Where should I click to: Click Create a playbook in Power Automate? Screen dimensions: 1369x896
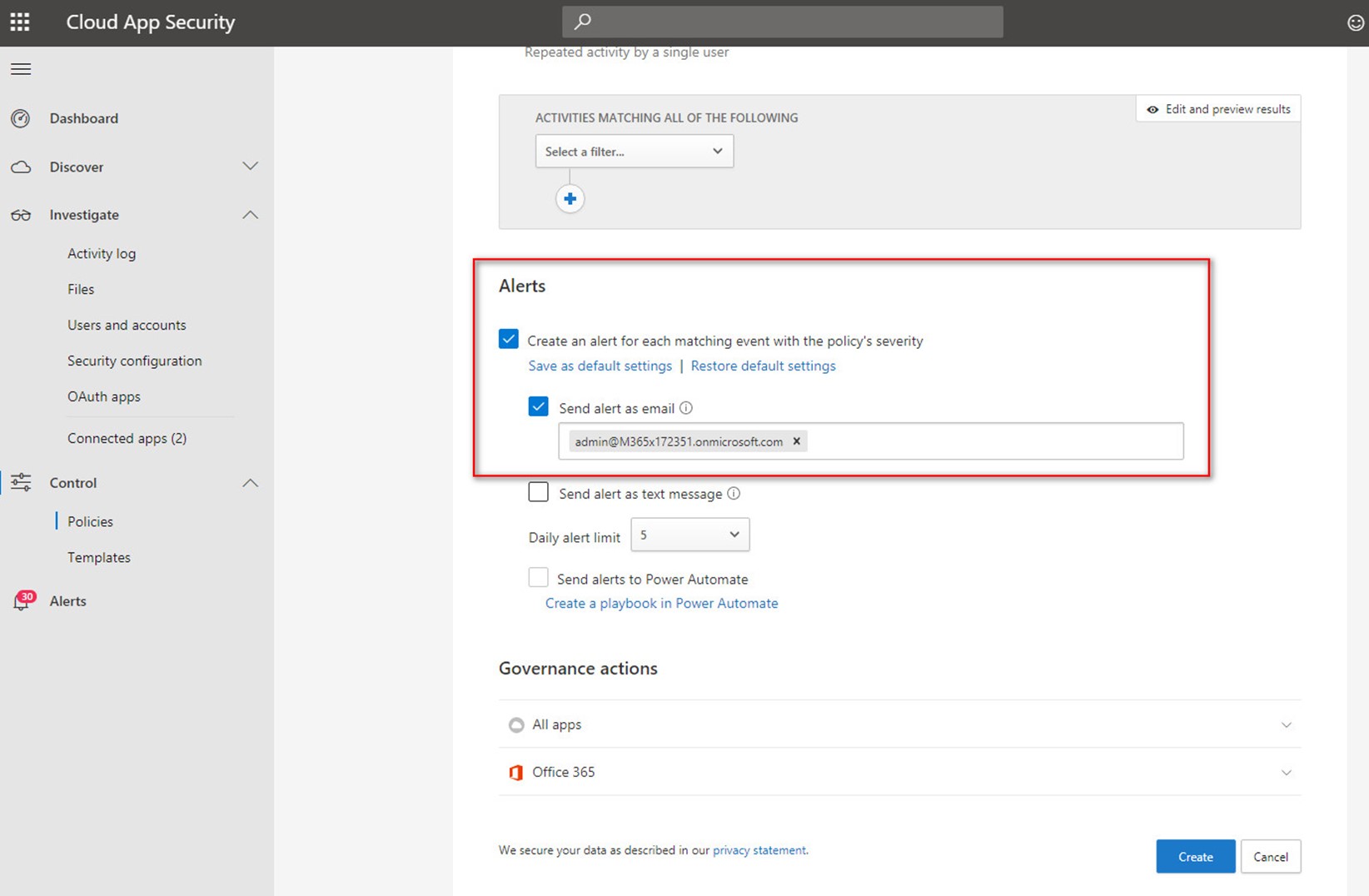tap(662, 603)
